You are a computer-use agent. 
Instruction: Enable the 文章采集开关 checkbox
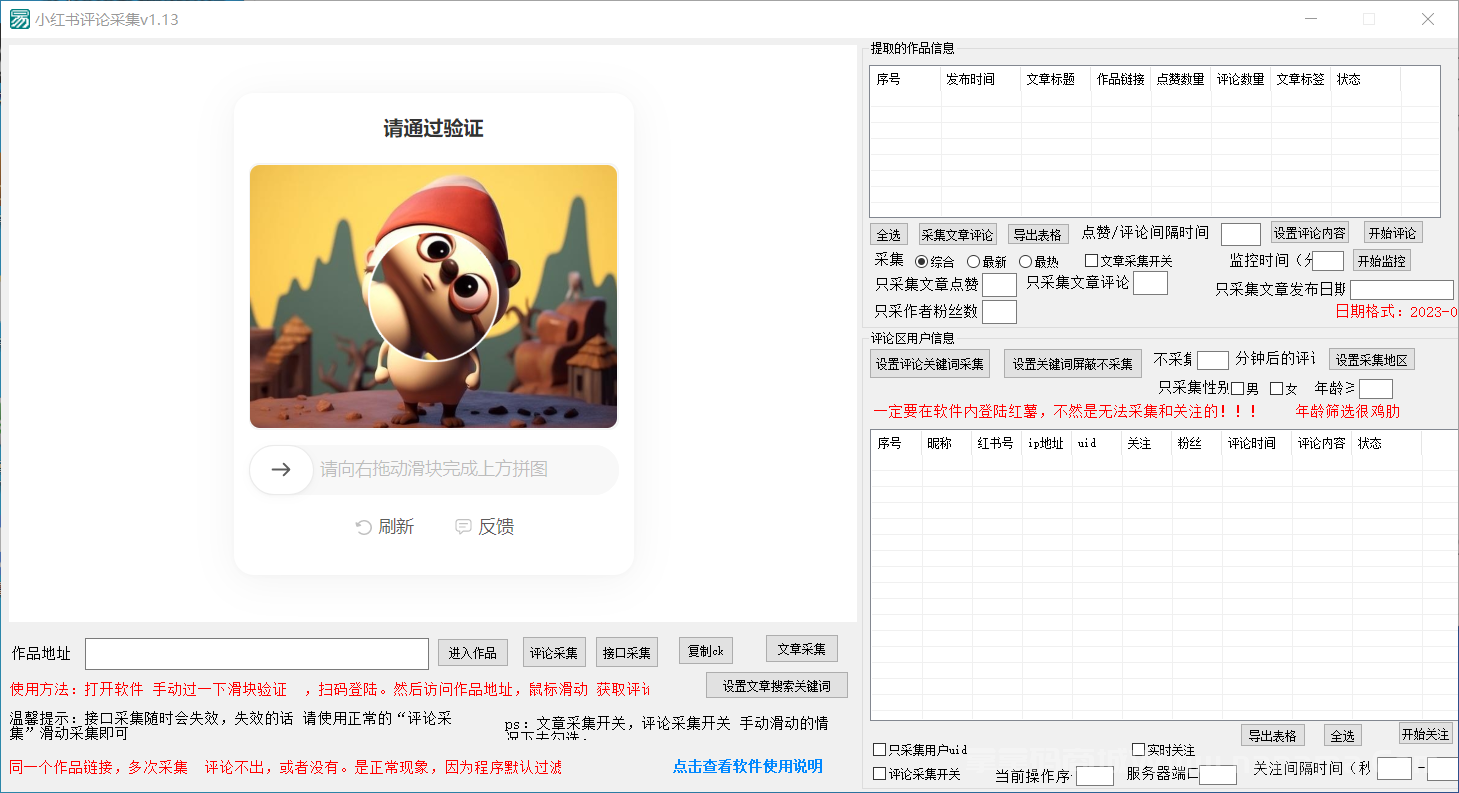(1091, 260)
